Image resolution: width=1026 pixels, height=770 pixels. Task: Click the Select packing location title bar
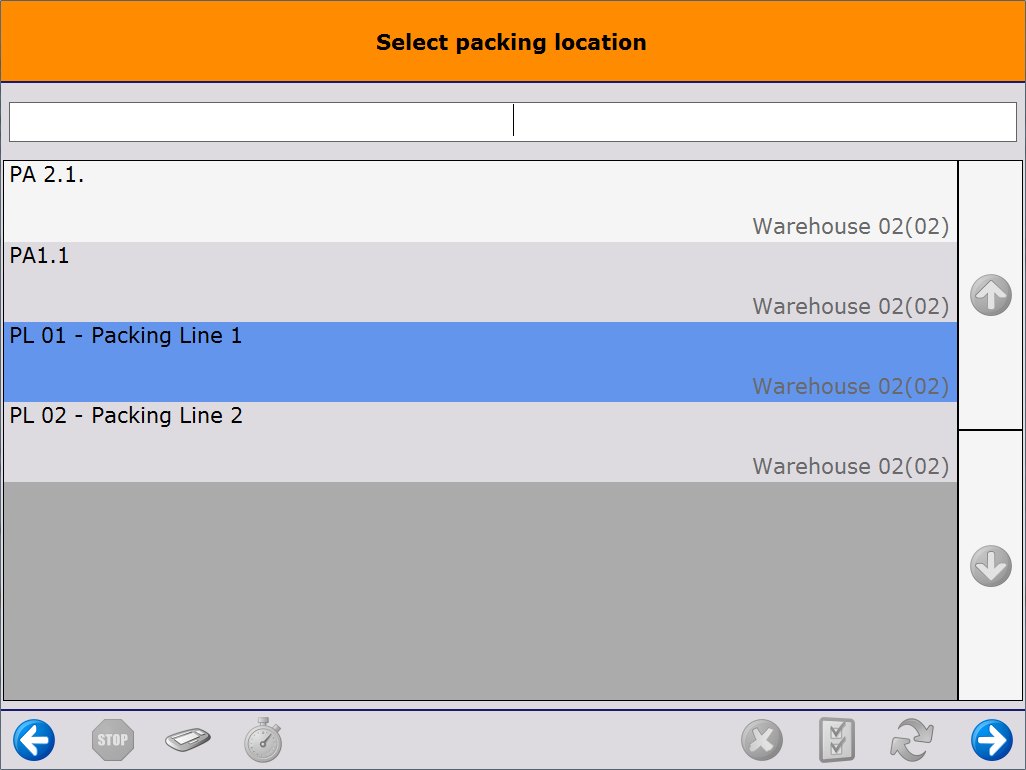(x=512, y=42)
